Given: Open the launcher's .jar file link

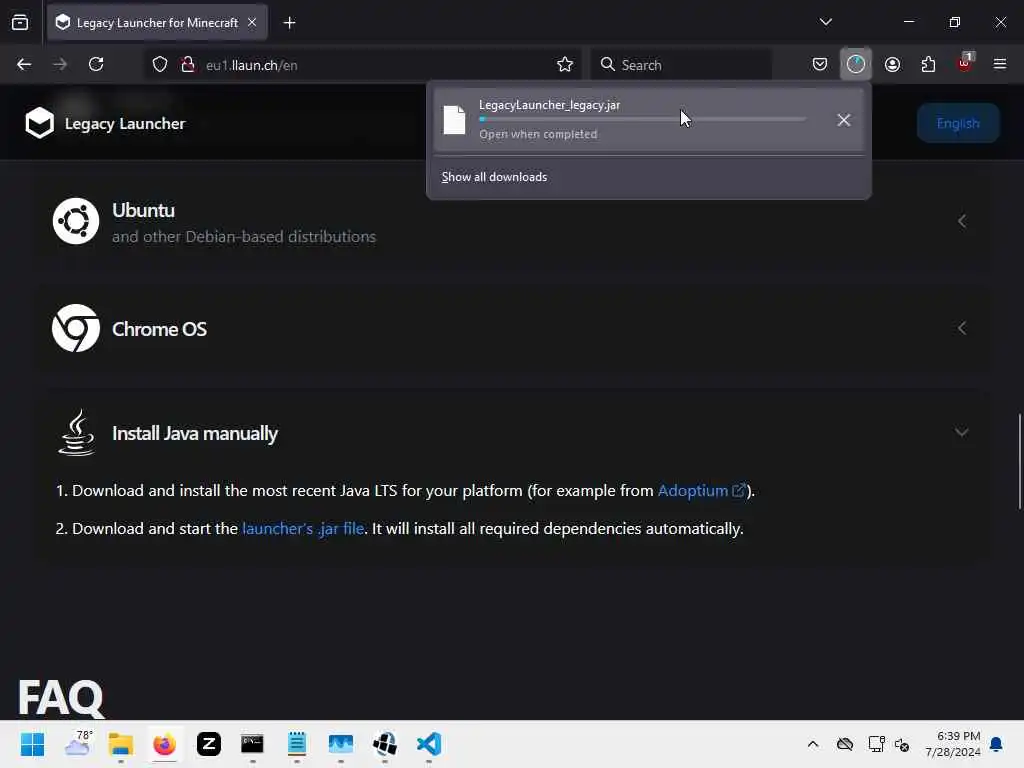Looking at the screenshot, I should tap(303, 528).
